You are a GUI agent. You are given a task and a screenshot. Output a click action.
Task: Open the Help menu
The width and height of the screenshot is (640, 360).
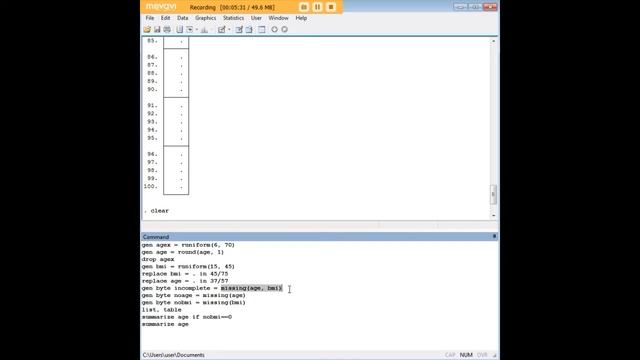pos(301,18)
